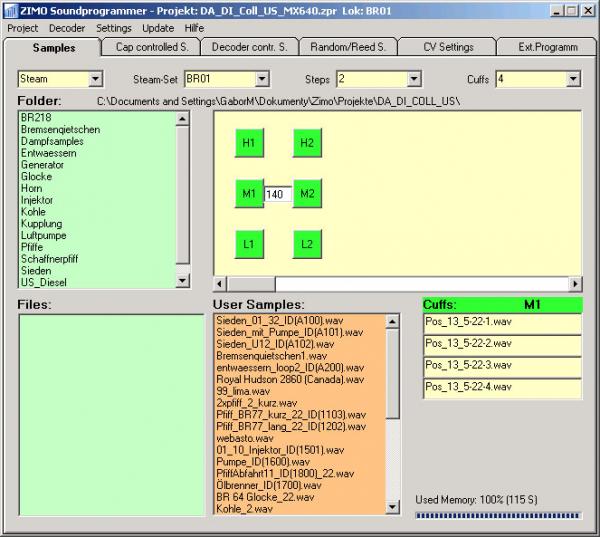Click cuff slot Pos_13_5-22-3.wav

[x=502, y=368]
